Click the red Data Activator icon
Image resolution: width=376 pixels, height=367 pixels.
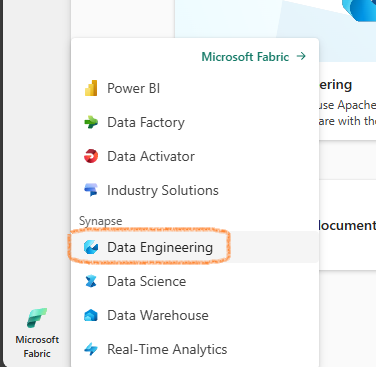[91, 156]
